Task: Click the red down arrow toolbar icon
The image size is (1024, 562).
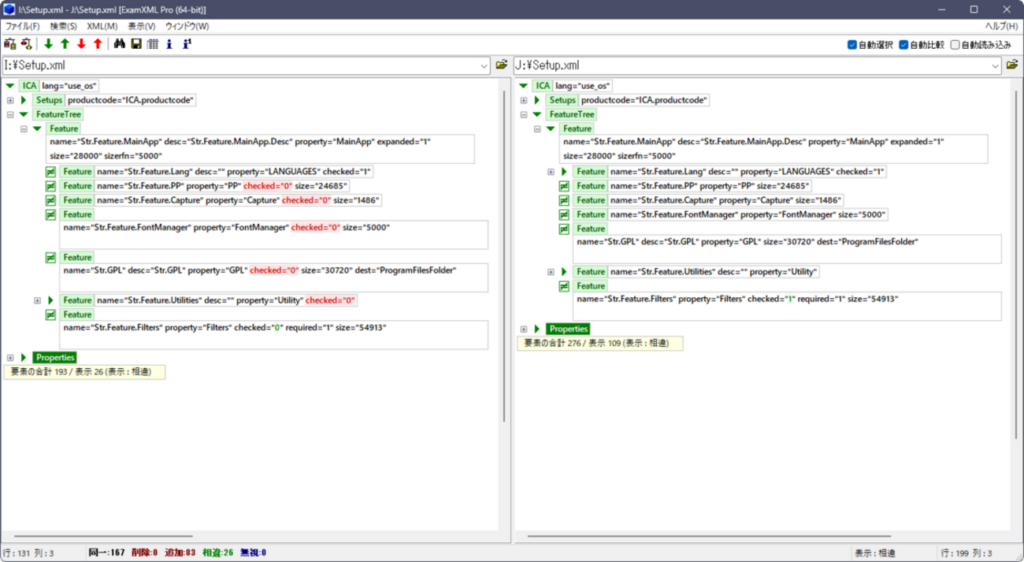Action: [x=81, y=44]
